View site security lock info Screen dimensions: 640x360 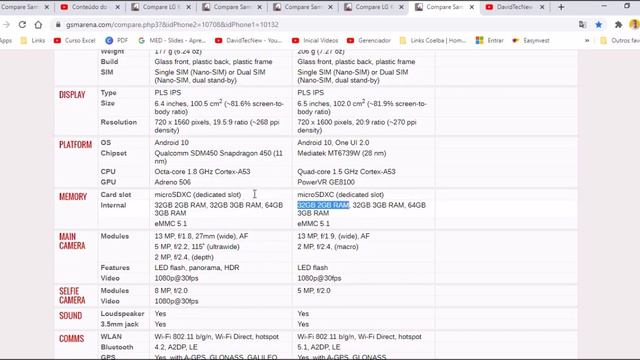[58, 25]
